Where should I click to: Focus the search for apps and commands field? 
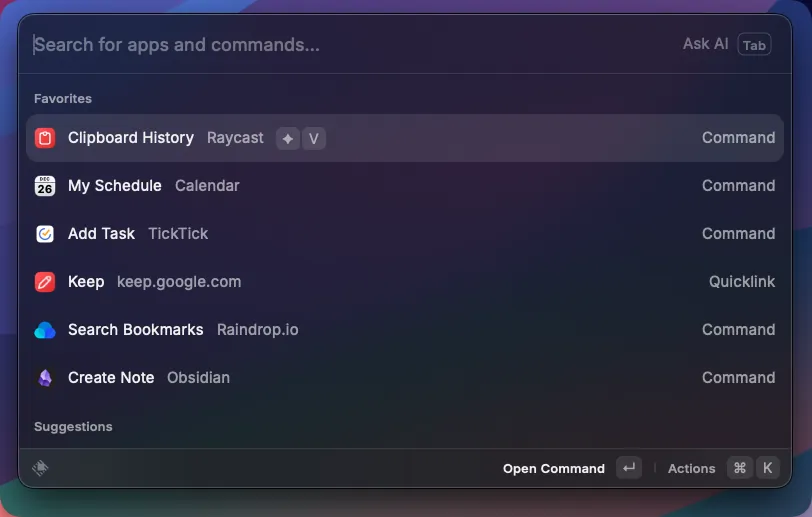click(340, 45)
